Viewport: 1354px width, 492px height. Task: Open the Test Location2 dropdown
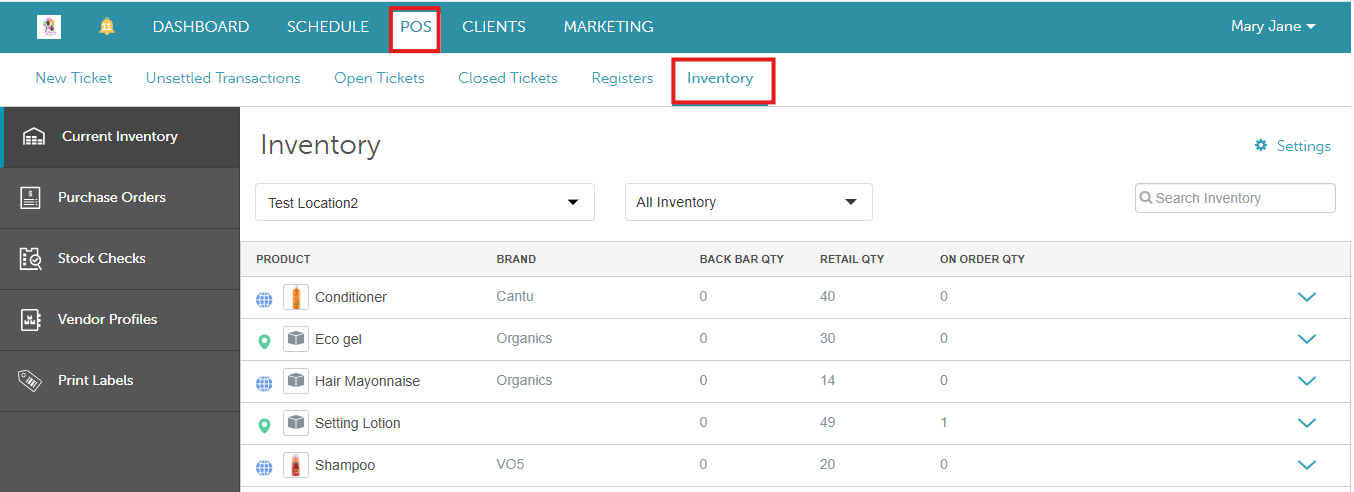tap(425, 202)
